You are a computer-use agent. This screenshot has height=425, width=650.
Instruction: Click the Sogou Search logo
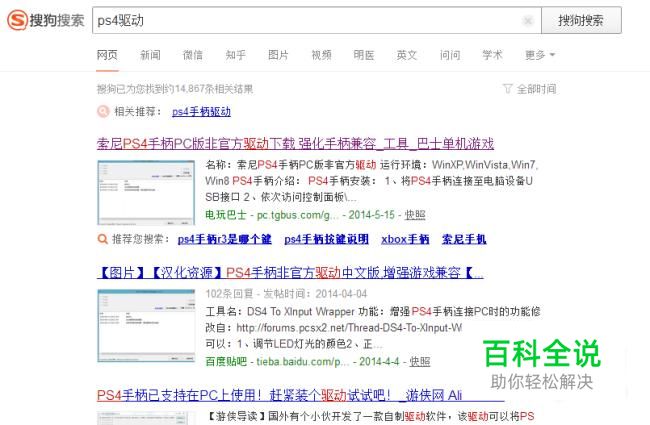coord(46,20)
